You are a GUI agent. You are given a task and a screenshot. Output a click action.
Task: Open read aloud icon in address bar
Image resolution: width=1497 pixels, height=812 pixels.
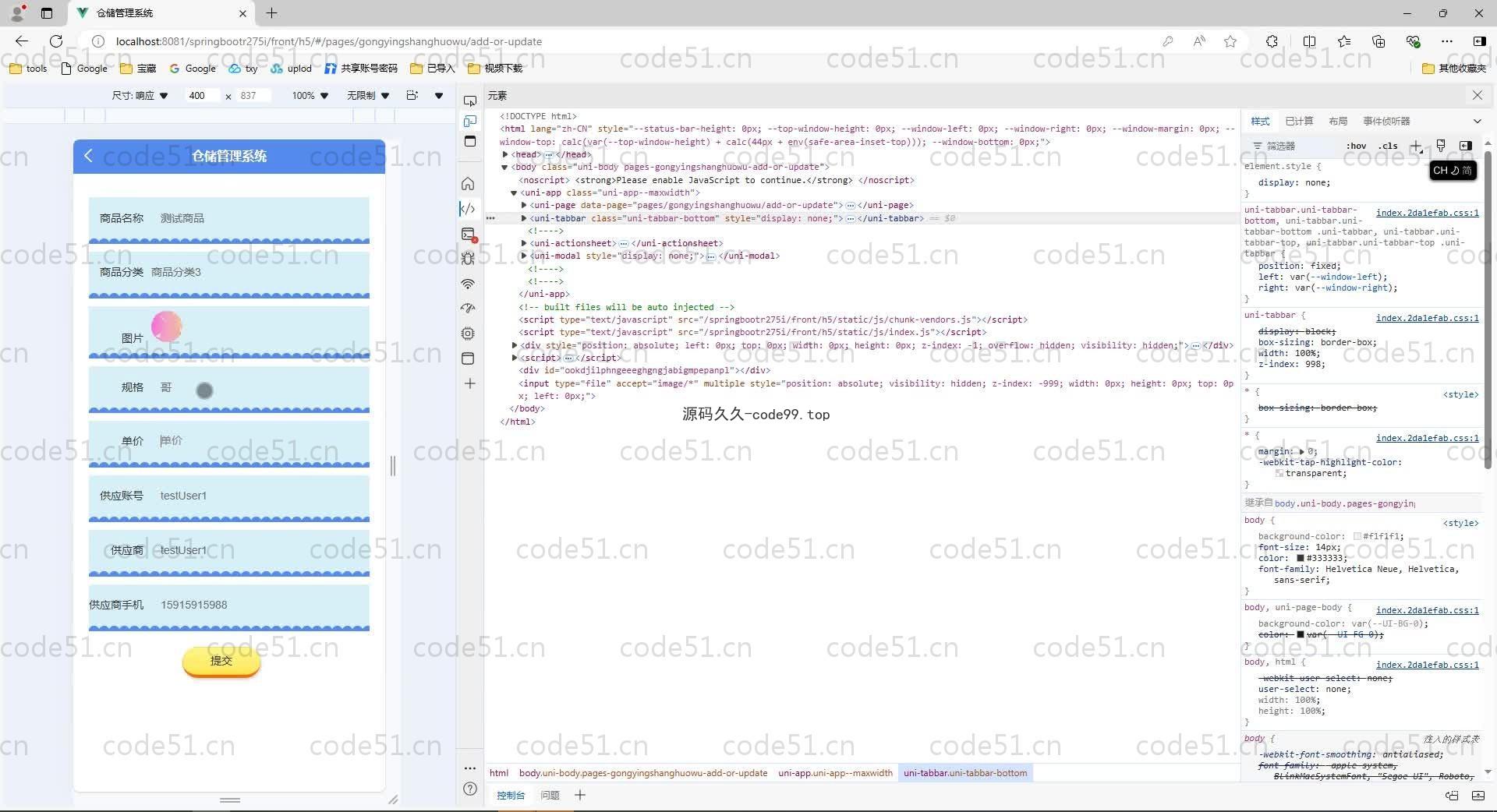[x=1199, y=41]
